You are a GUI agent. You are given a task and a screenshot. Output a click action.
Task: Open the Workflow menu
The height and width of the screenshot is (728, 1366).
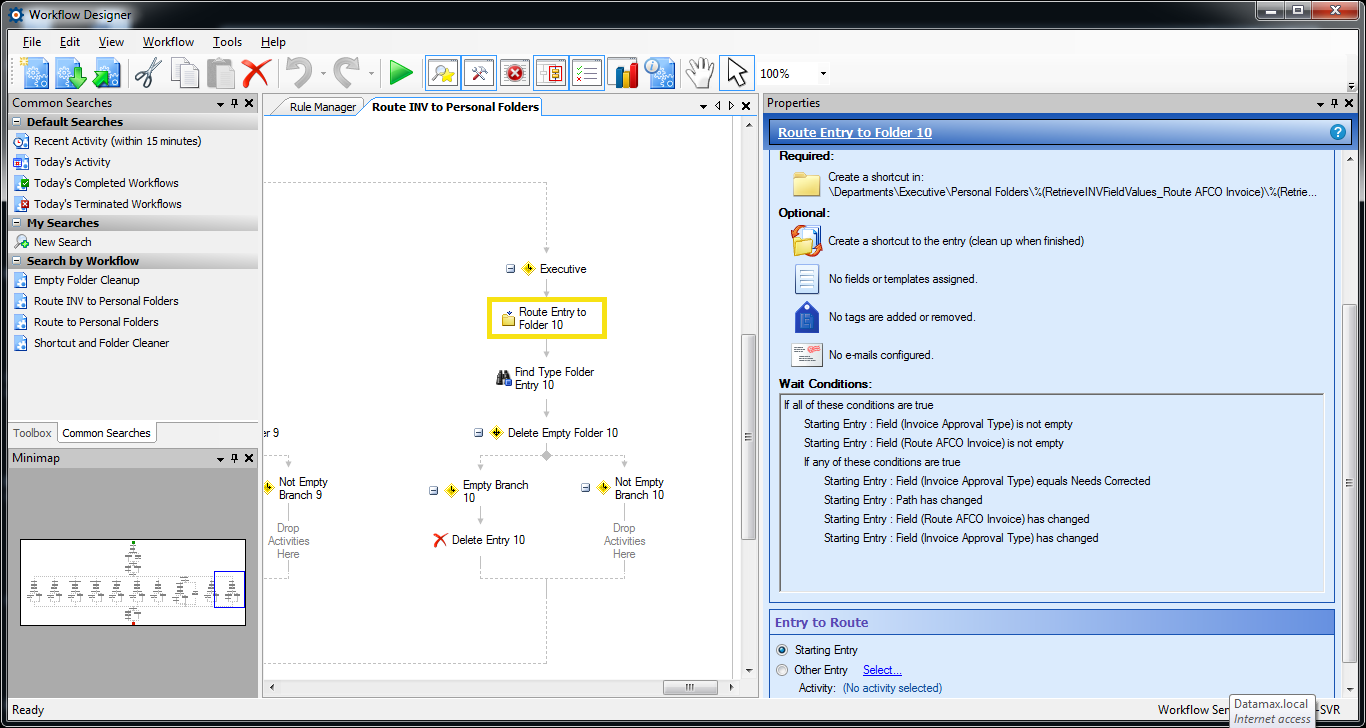click(168, 42)
